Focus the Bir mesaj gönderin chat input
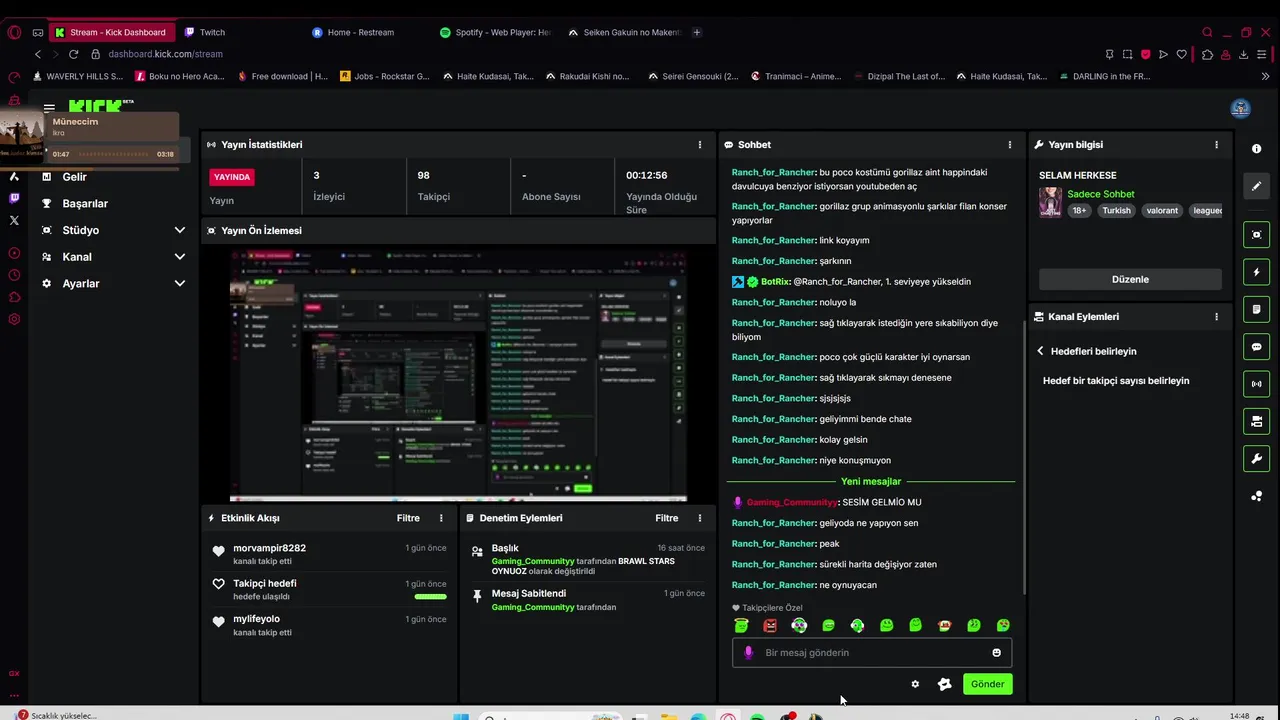 point(872,653)
